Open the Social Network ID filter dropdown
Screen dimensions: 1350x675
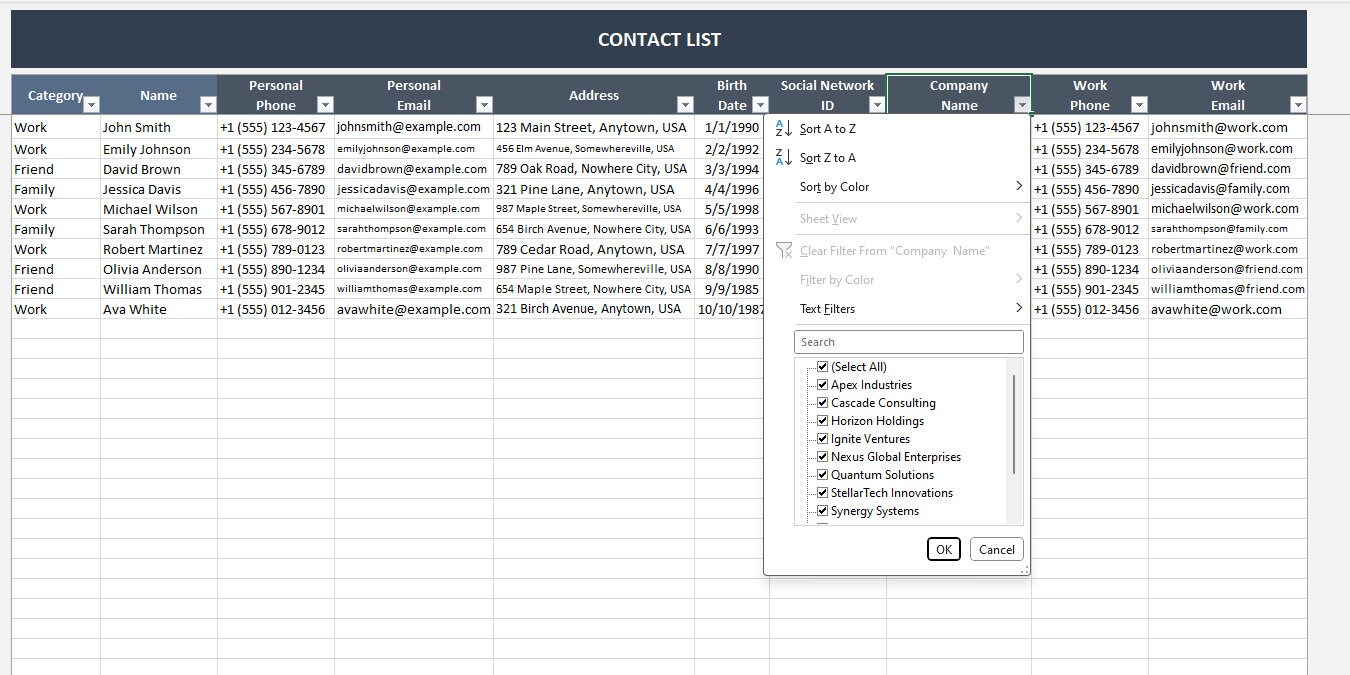pos(876,104)
